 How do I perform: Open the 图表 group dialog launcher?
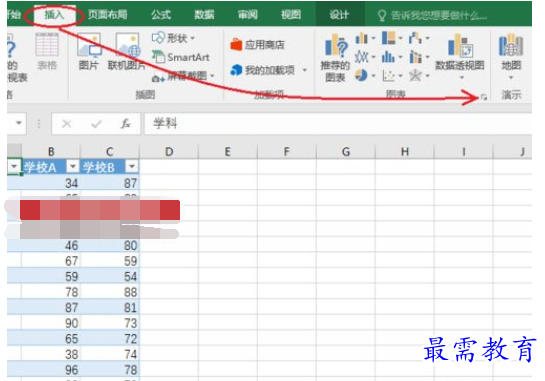tap(484, 97)
